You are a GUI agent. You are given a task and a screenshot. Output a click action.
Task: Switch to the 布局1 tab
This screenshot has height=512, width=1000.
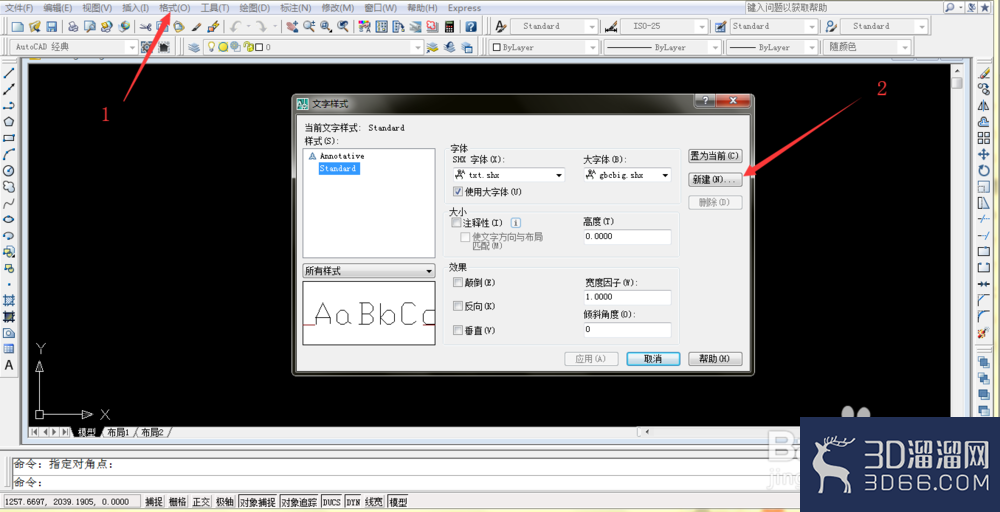click(119, 432)
